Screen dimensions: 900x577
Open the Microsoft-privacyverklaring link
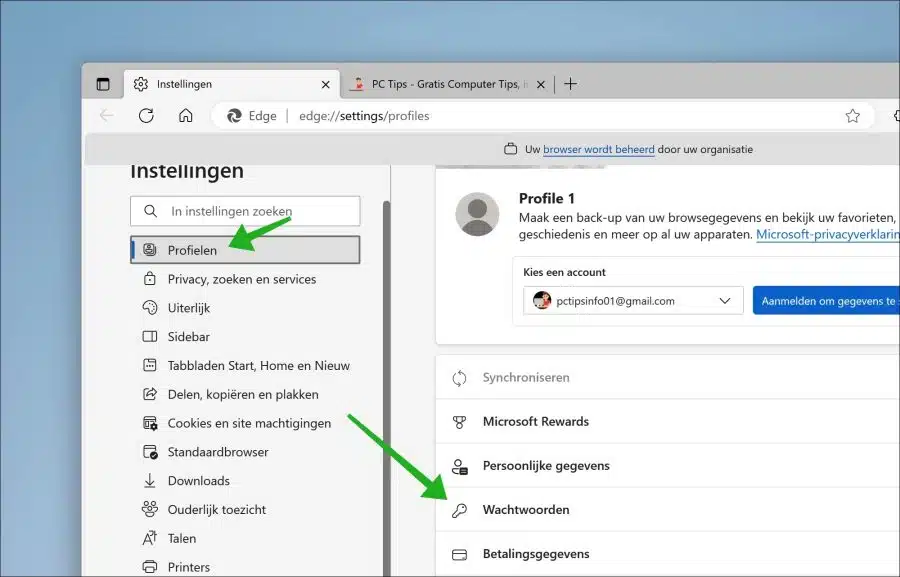coord(828,234)
